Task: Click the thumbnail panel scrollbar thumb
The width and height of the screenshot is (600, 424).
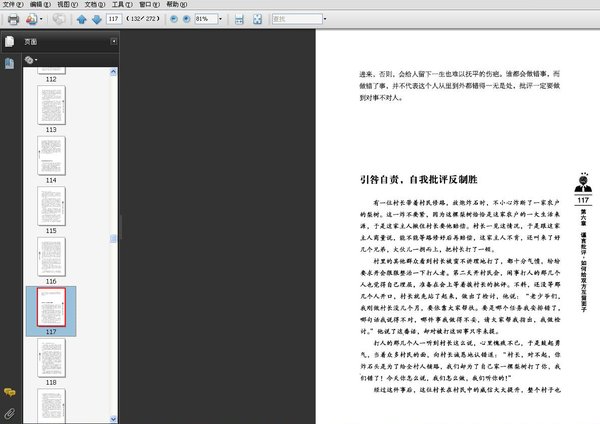Action: point(113,238)
